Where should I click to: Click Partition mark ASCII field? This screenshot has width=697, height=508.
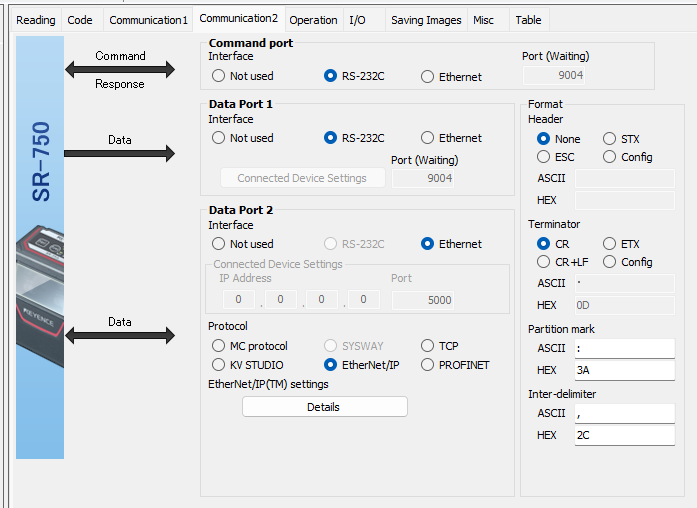click(625, 348)
